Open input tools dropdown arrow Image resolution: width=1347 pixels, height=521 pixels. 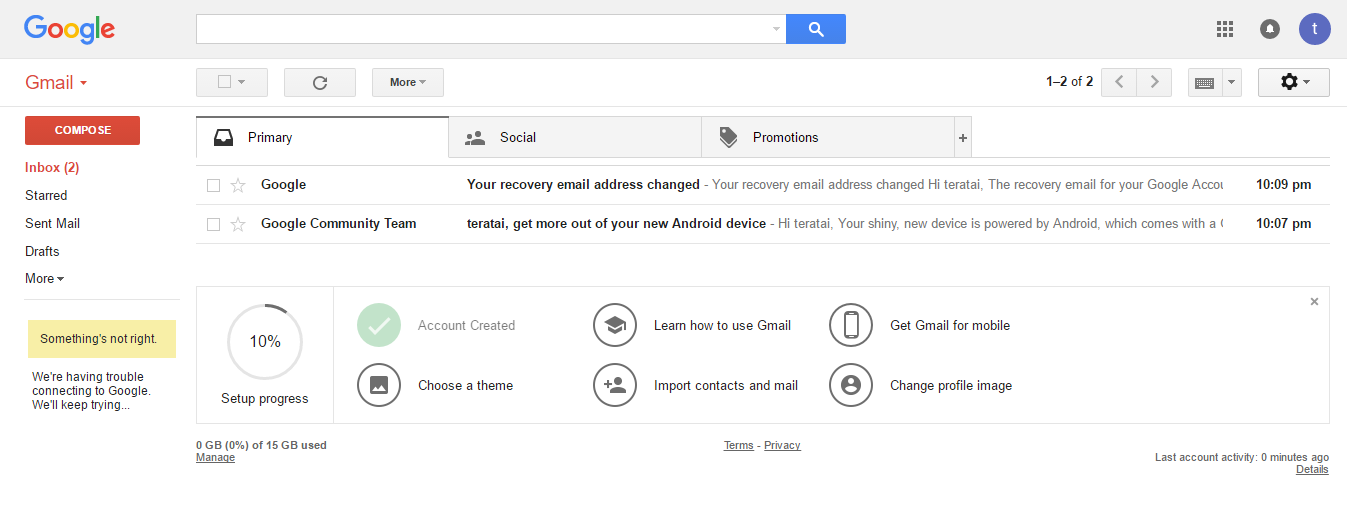[1232, 83]
